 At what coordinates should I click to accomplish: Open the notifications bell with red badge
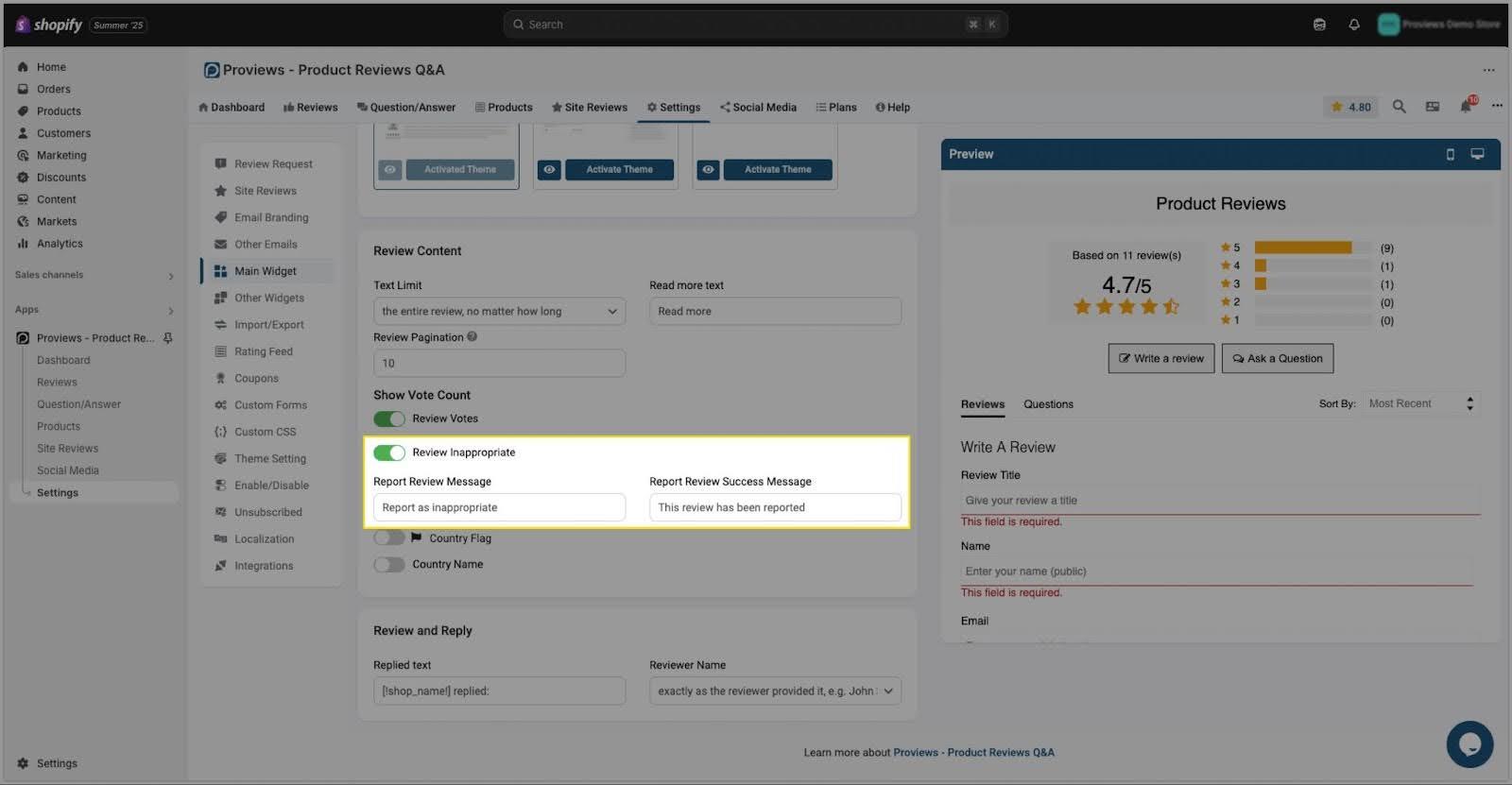[1466, 107]
